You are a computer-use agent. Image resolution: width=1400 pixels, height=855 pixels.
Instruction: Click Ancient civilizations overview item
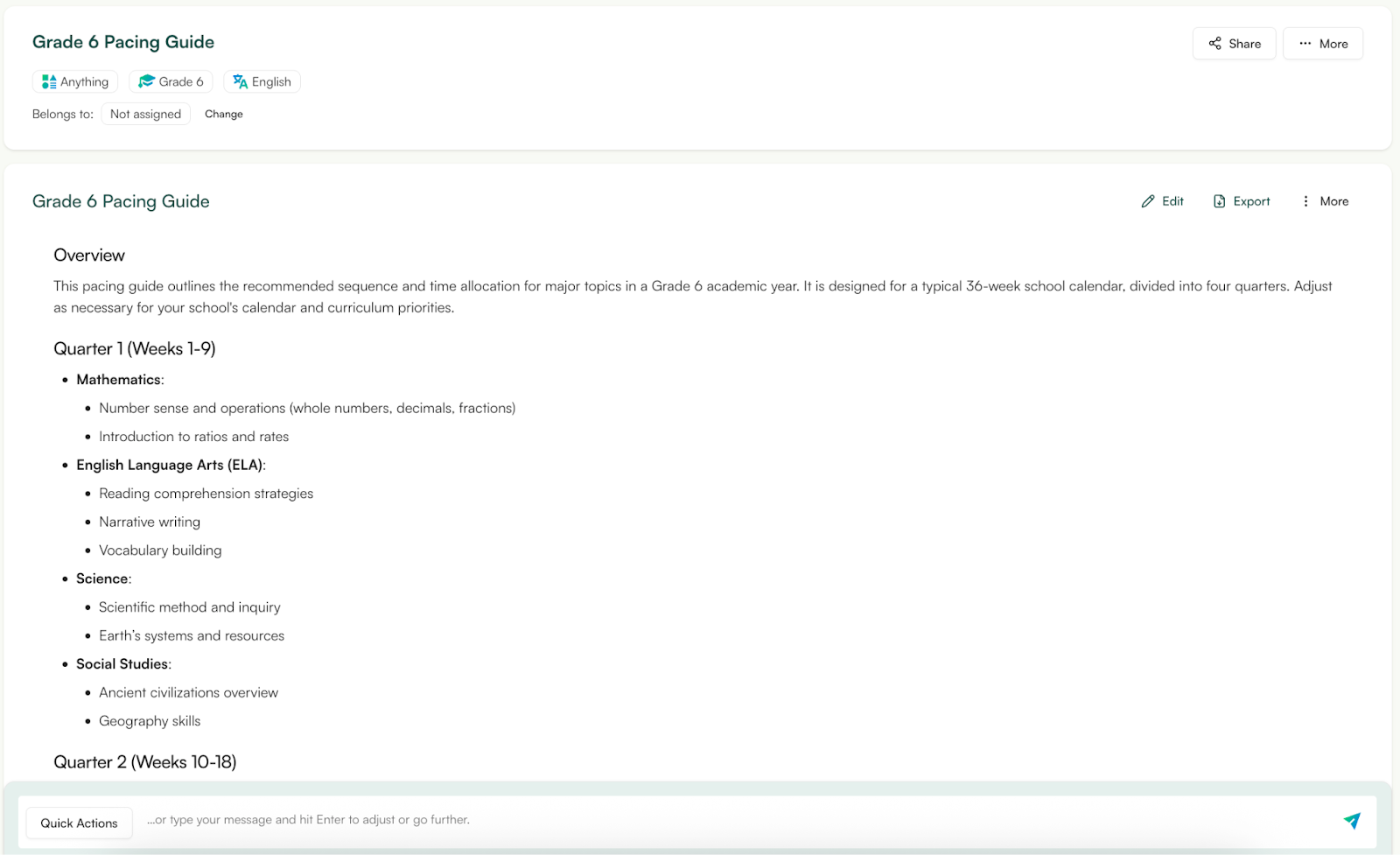point(188,692)
